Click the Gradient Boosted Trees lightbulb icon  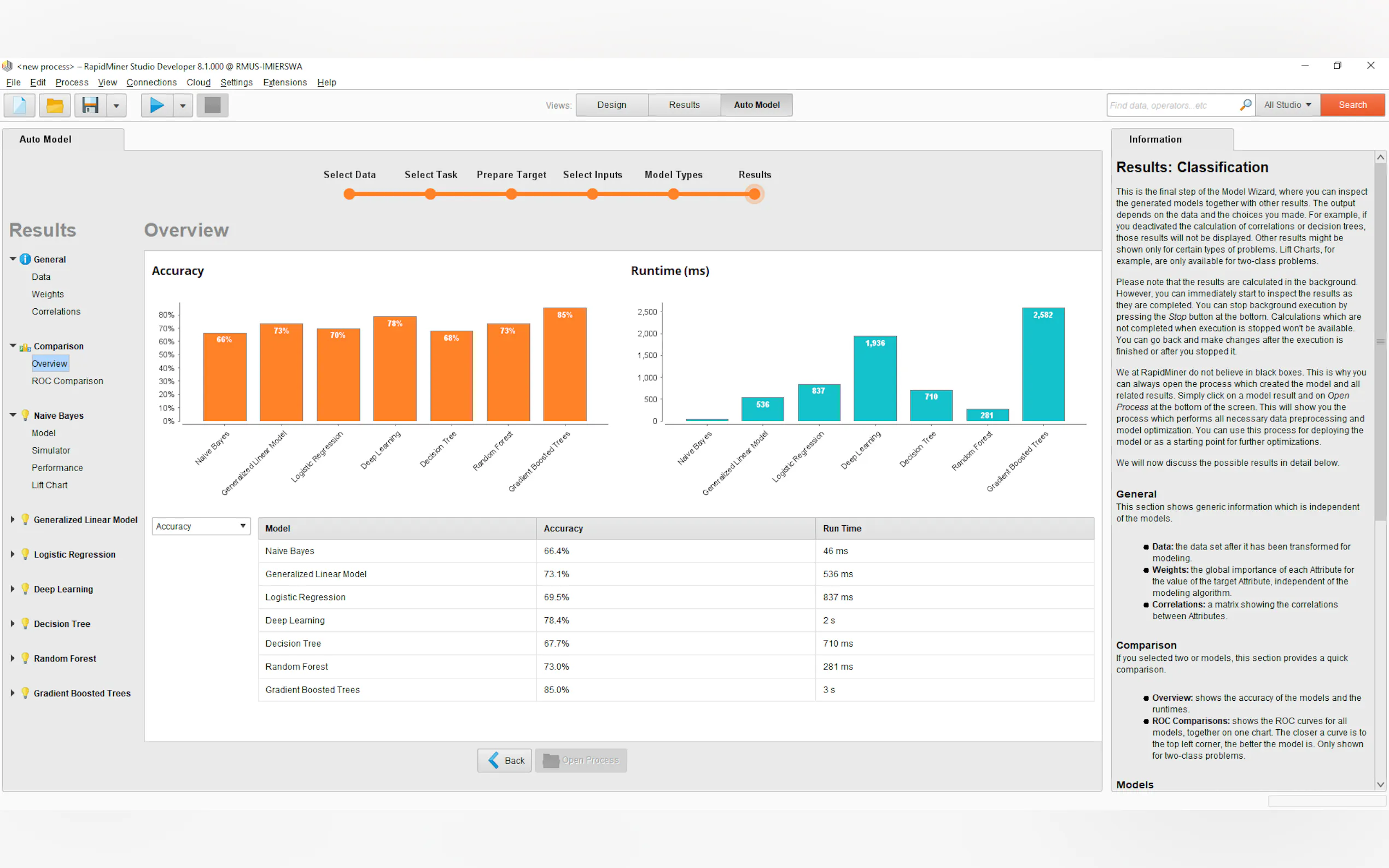tap(25, 693)
